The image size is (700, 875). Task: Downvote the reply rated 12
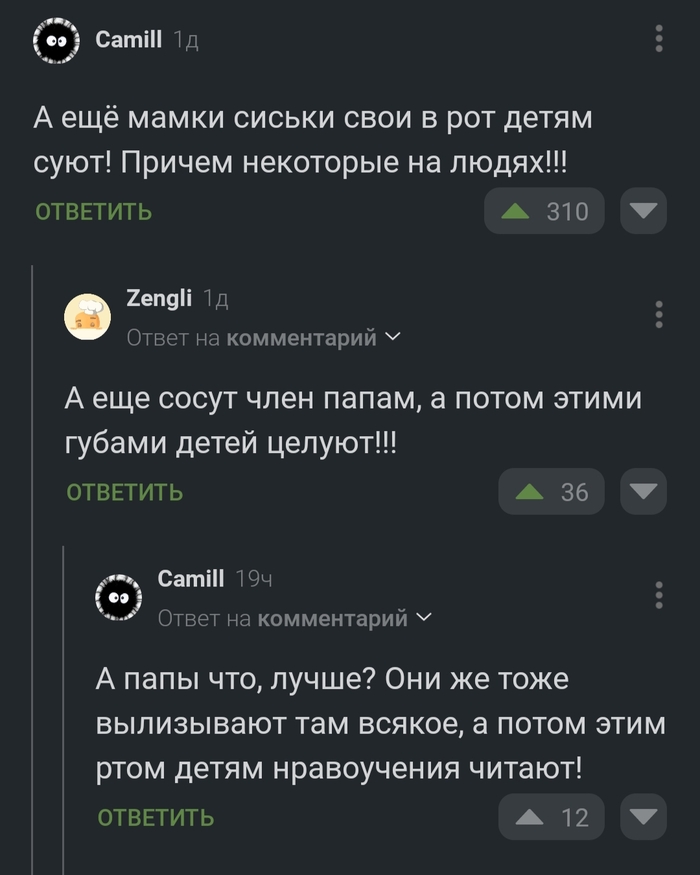point(643,817)
